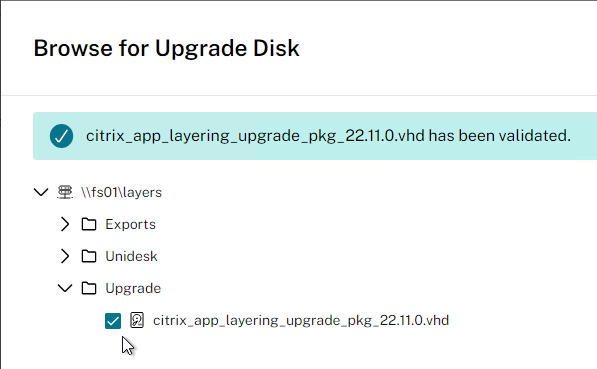
Task: Click the validated checkmark icon in banner
Action: click(x=61, y=136)
